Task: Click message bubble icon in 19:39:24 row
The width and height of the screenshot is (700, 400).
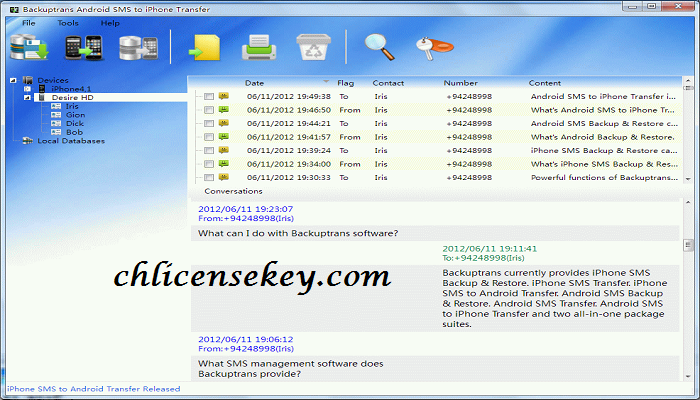Action: pos(224,150)
